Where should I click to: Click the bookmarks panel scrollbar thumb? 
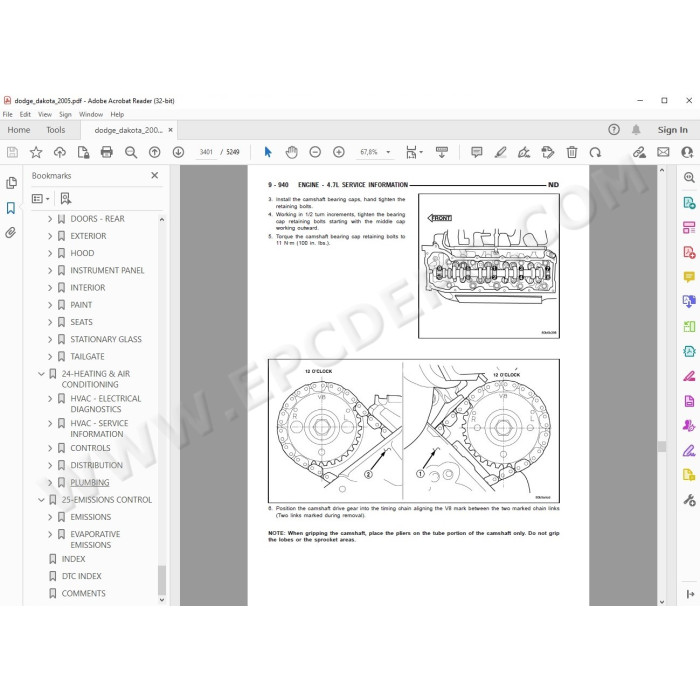(x=162, y=579)
